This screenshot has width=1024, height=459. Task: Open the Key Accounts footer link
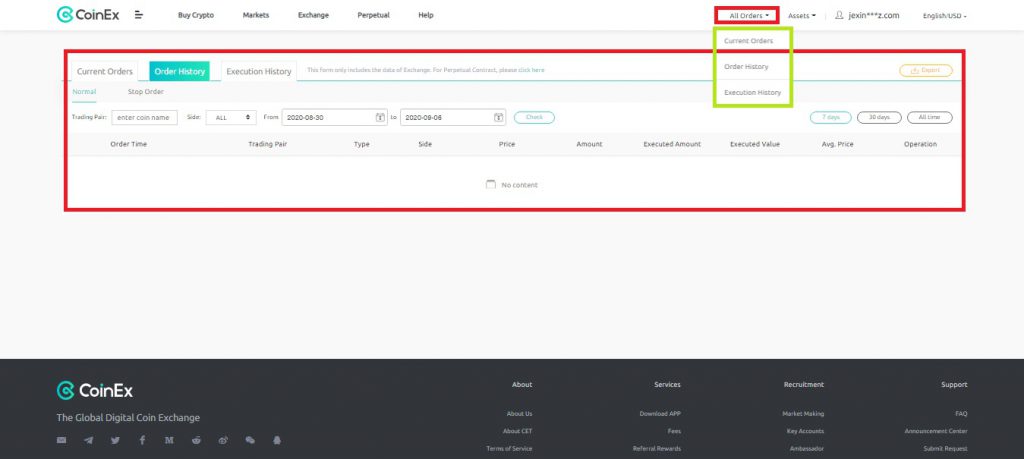(x=805, y=432)
